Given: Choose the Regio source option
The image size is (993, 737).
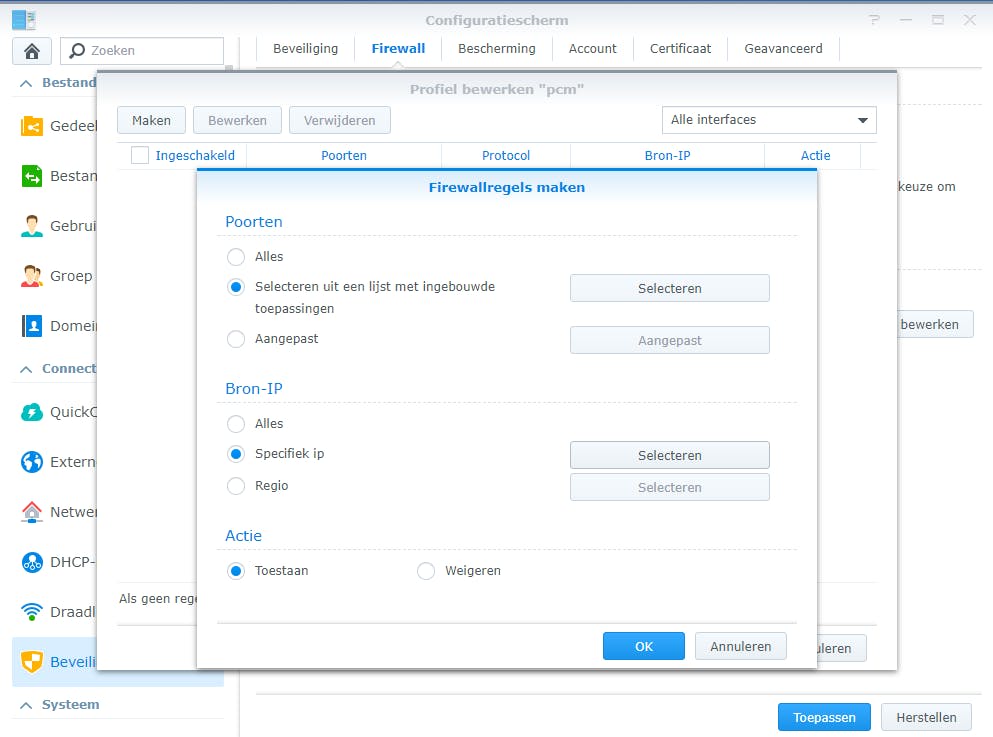Looking at the screenshot, I should (x=236, y=486).
